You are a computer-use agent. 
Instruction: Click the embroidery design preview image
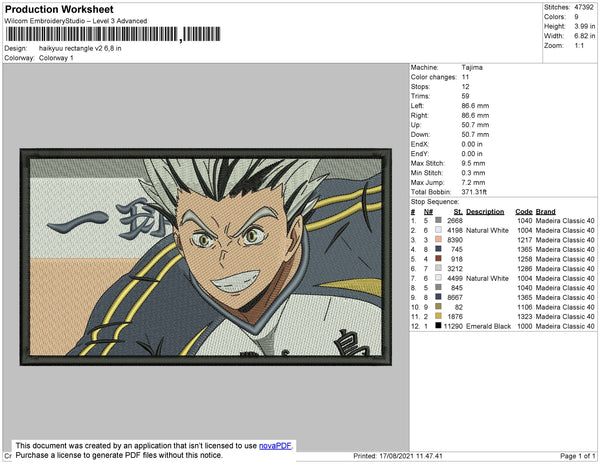point(205,257)
